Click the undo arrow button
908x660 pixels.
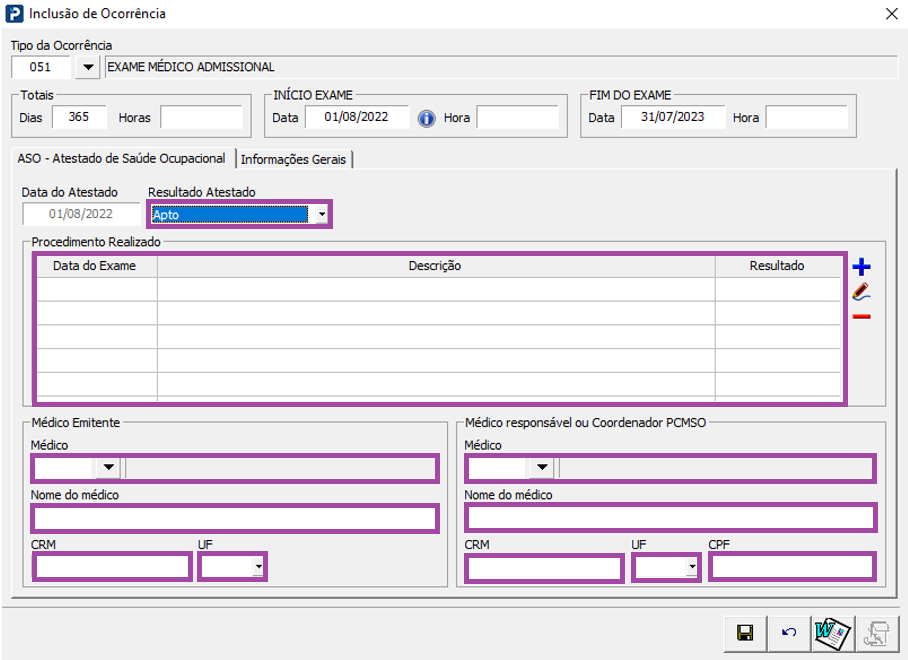[789, 633]
